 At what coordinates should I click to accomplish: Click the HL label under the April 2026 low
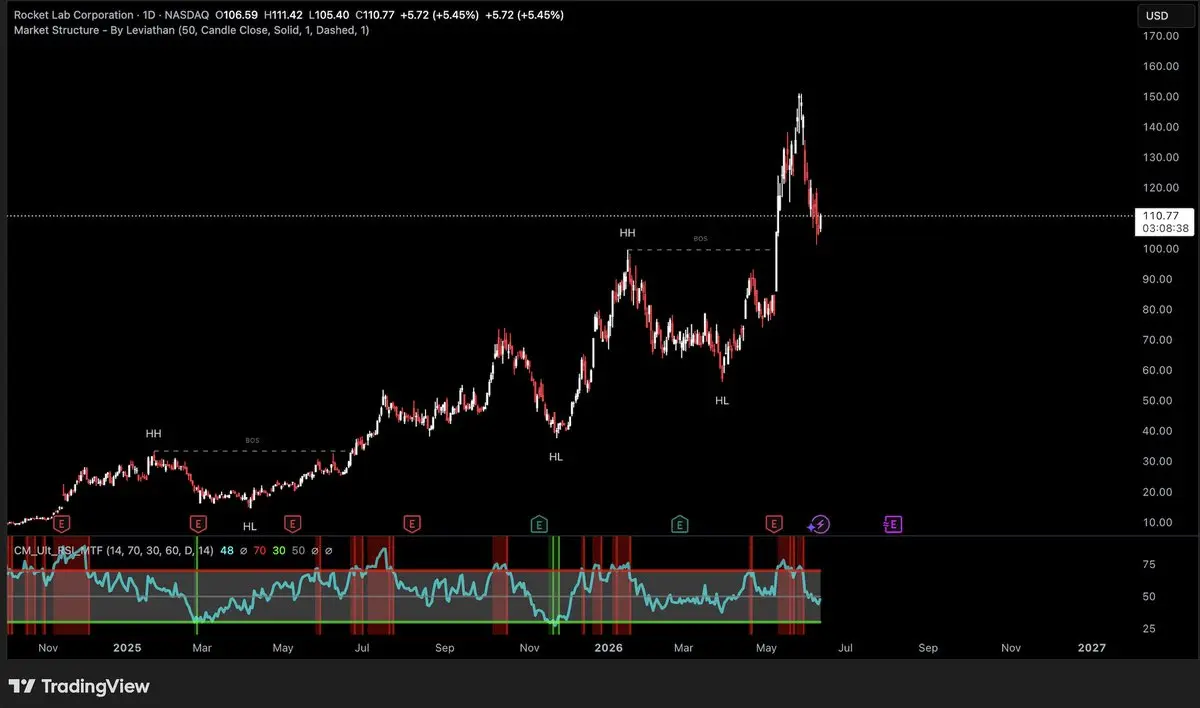point(722,400)
